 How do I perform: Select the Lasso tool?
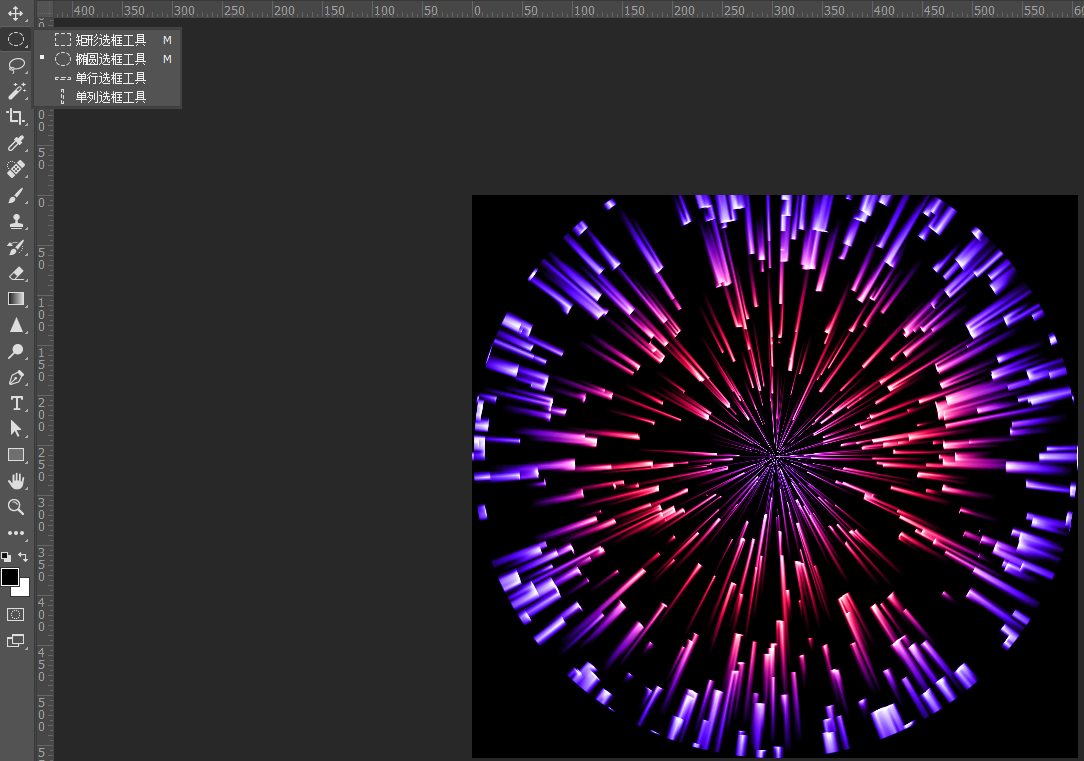[16, 65]
